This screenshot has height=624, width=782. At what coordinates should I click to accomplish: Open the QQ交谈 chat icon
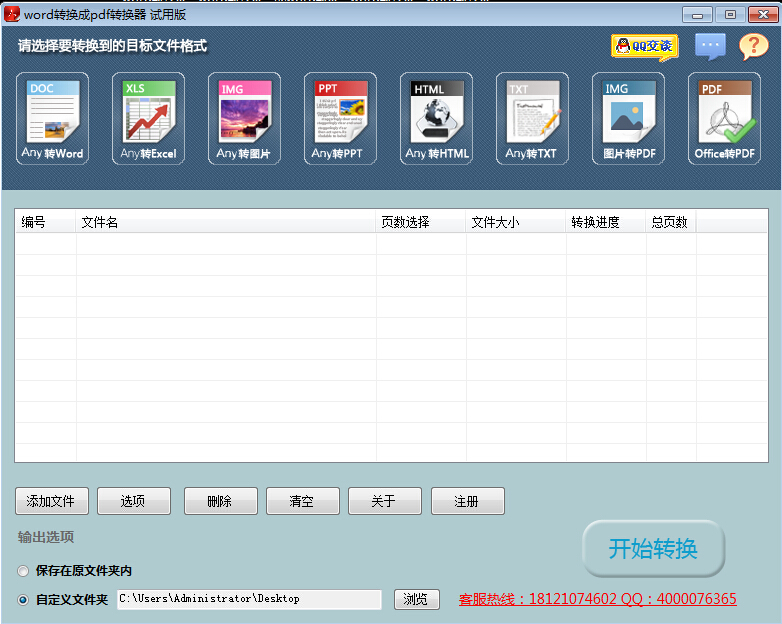click(x=644, y=46)
